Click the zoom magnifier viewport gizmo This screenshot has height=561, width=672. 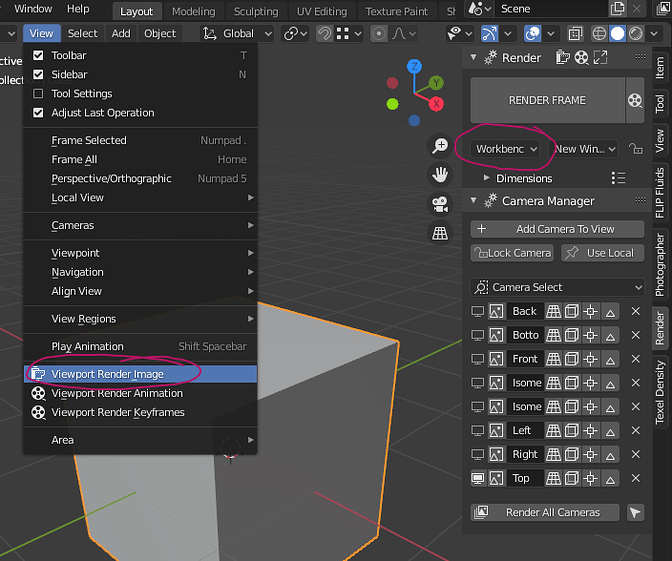440,146
